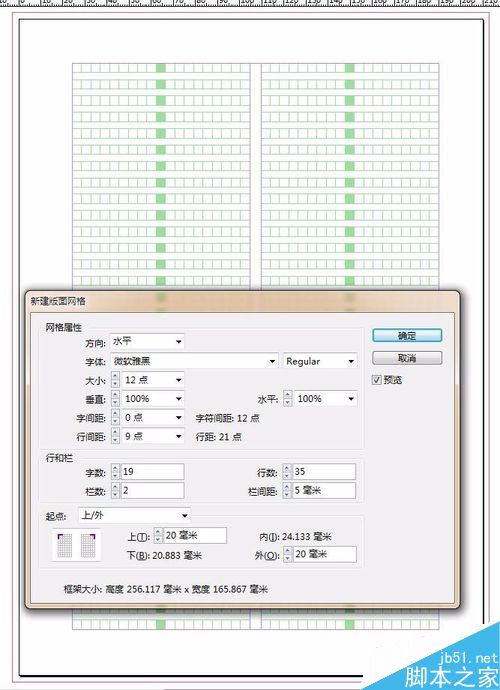Open the Regular font style dropdown
This screenshot has width=500, height=690.
click(x=320, y=361)
